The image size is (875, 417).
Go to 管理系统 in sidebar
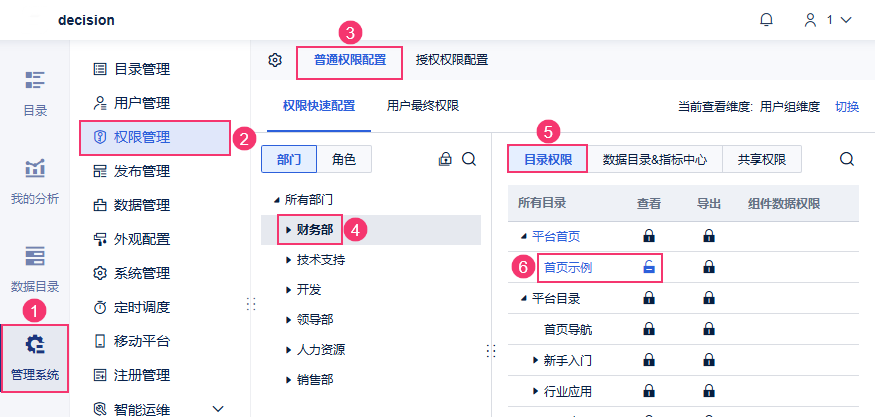click(35, 358)
